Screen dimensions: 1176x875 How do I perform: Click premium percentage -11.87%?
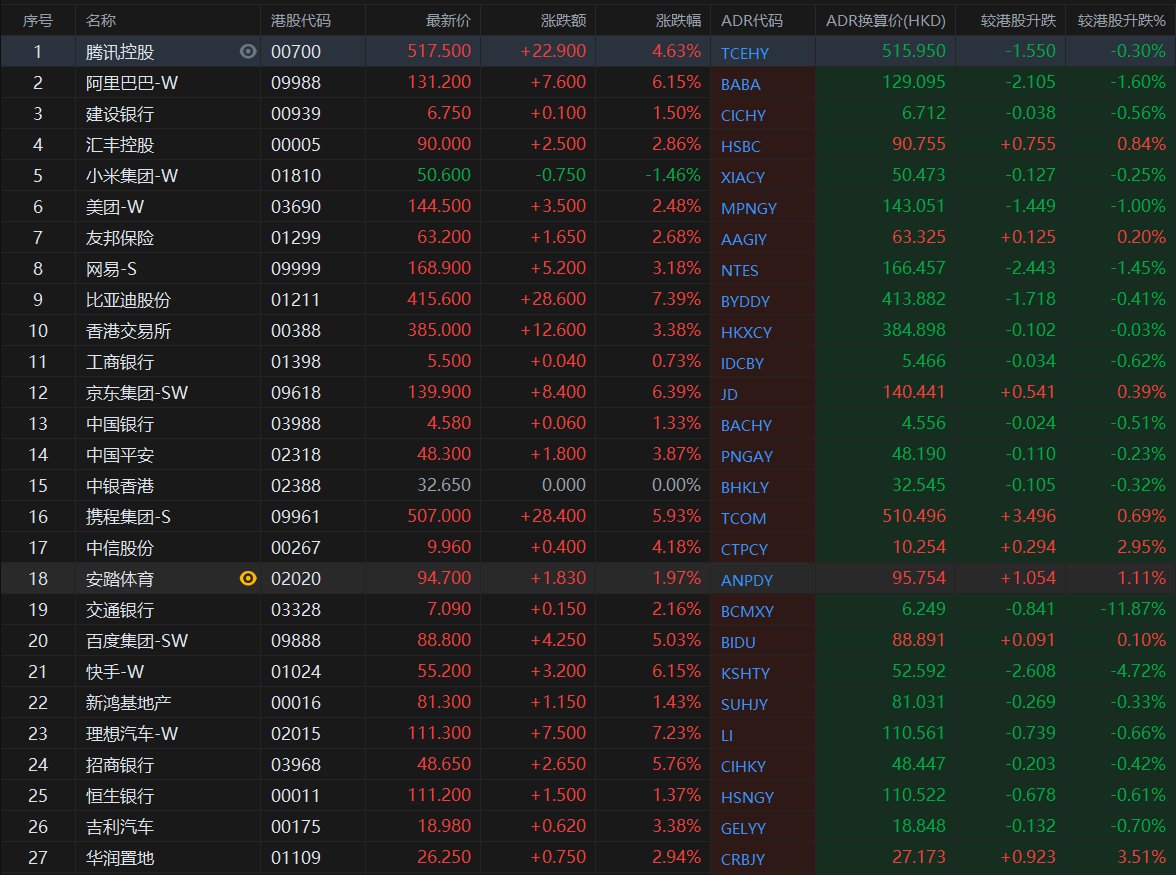point(1132,609)
